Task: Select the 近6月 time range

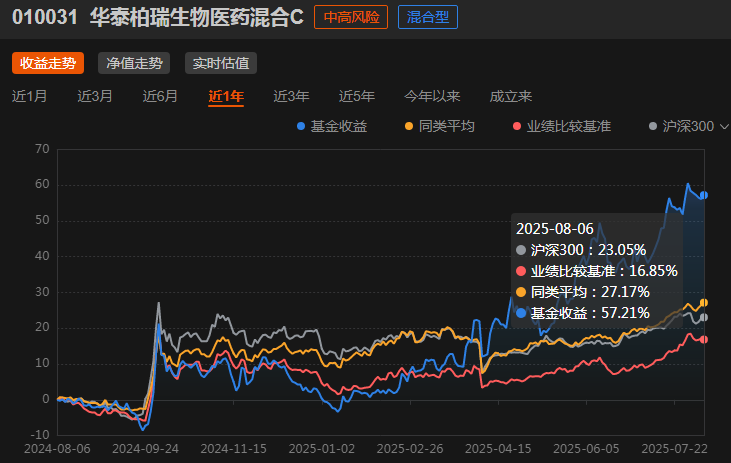Action: click(x=160, y=96)
